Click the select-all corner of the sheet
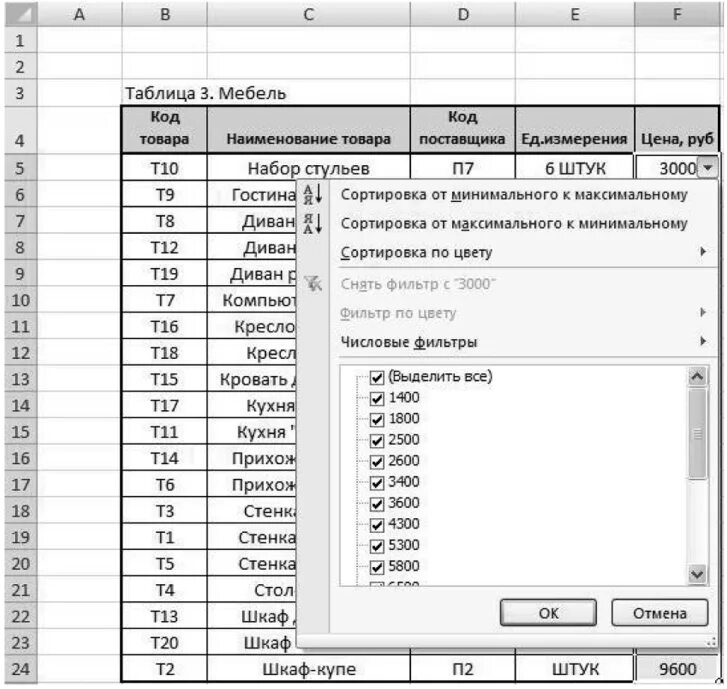727x689 pixels. click(21, 14)
